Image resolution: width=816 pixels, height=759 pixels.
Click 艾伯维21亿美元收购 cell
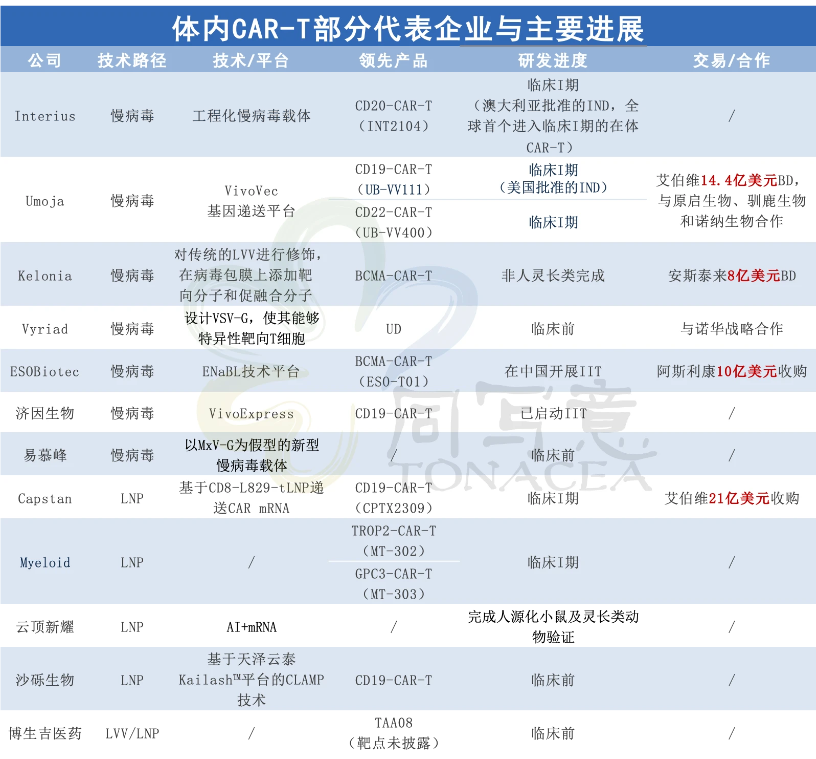pyautogui.click(x=731, y=499)
